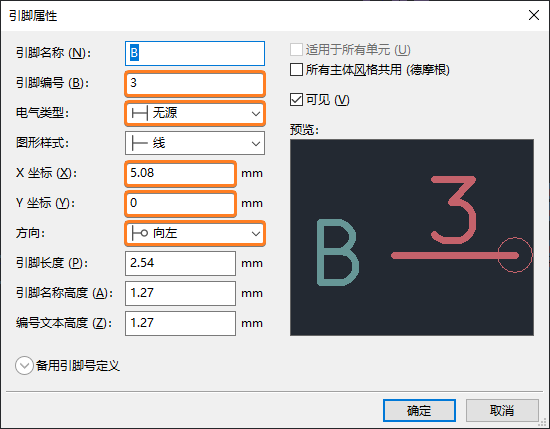Click the passive pin icon in electrical type
The width and height of the screenshot is (550, 429).
tap(139, 113)
